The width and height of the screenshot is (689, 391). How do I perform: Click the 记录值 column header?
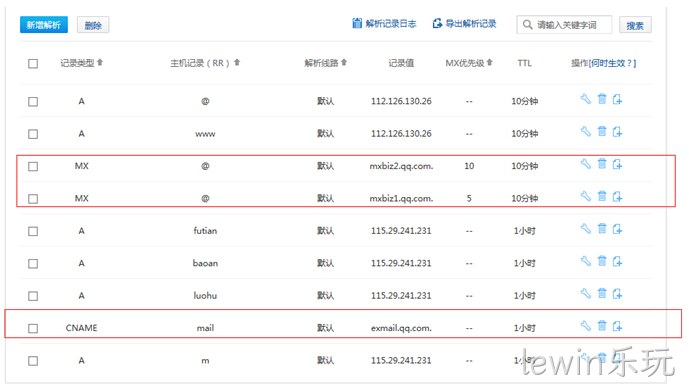point(401,63)
